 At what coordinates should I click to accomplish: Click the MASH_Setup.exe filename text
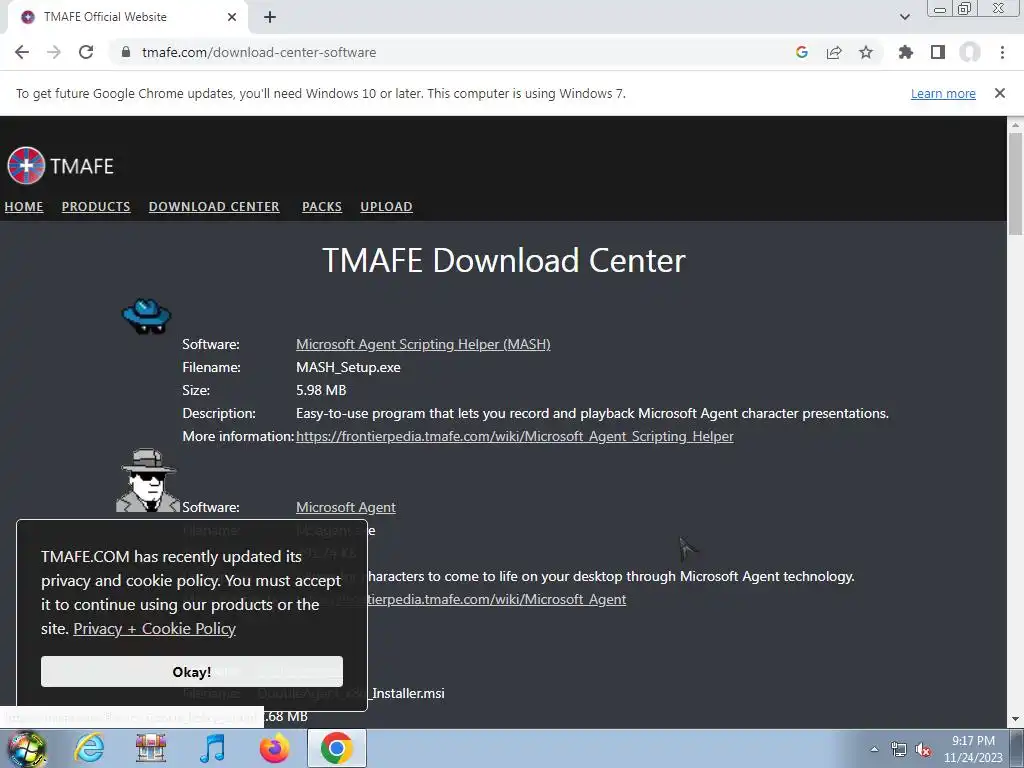pos(348,368)
